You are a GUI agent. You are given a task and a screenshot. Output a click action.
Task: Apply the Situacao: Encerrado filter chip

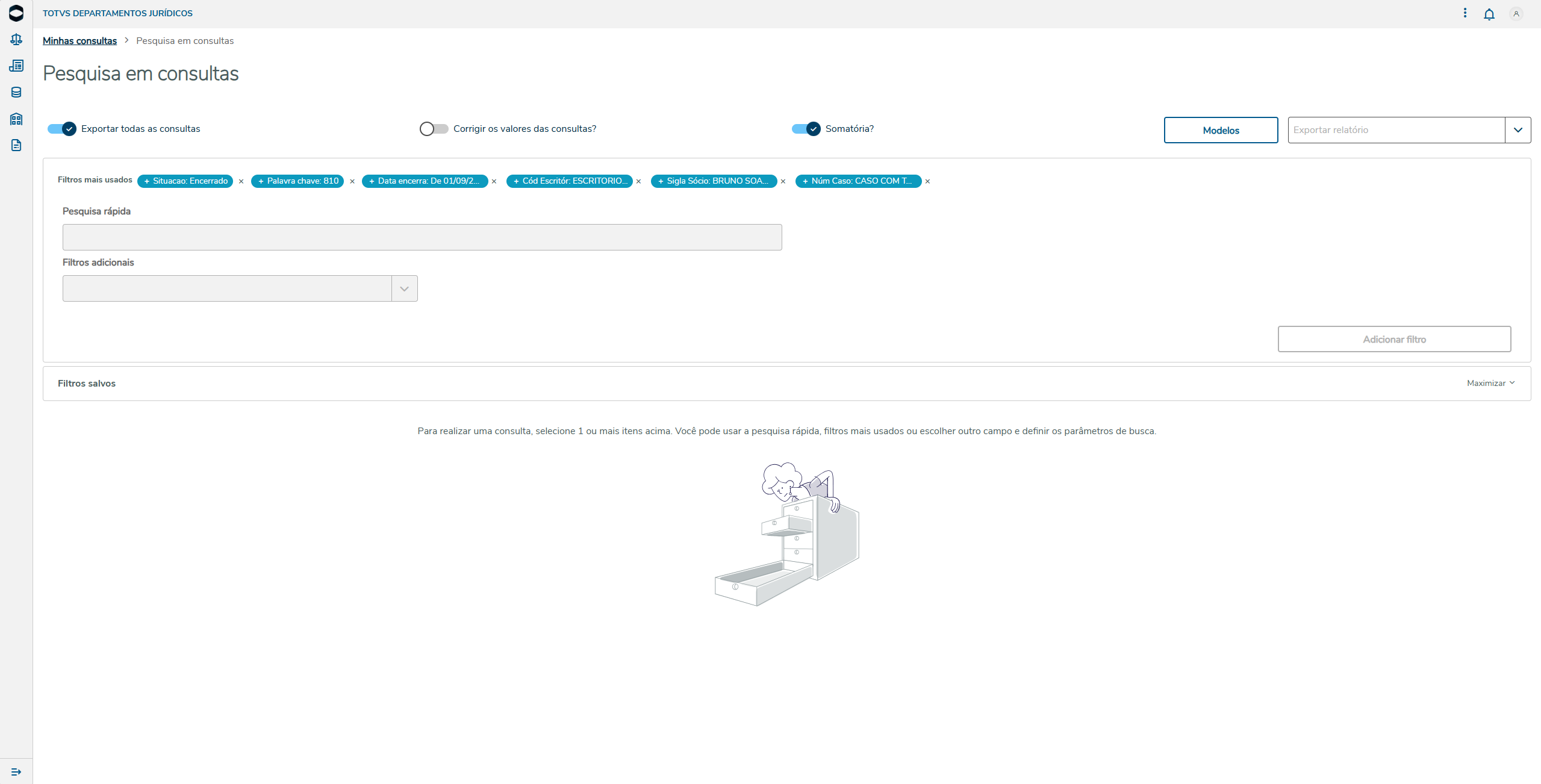[185, 181]
